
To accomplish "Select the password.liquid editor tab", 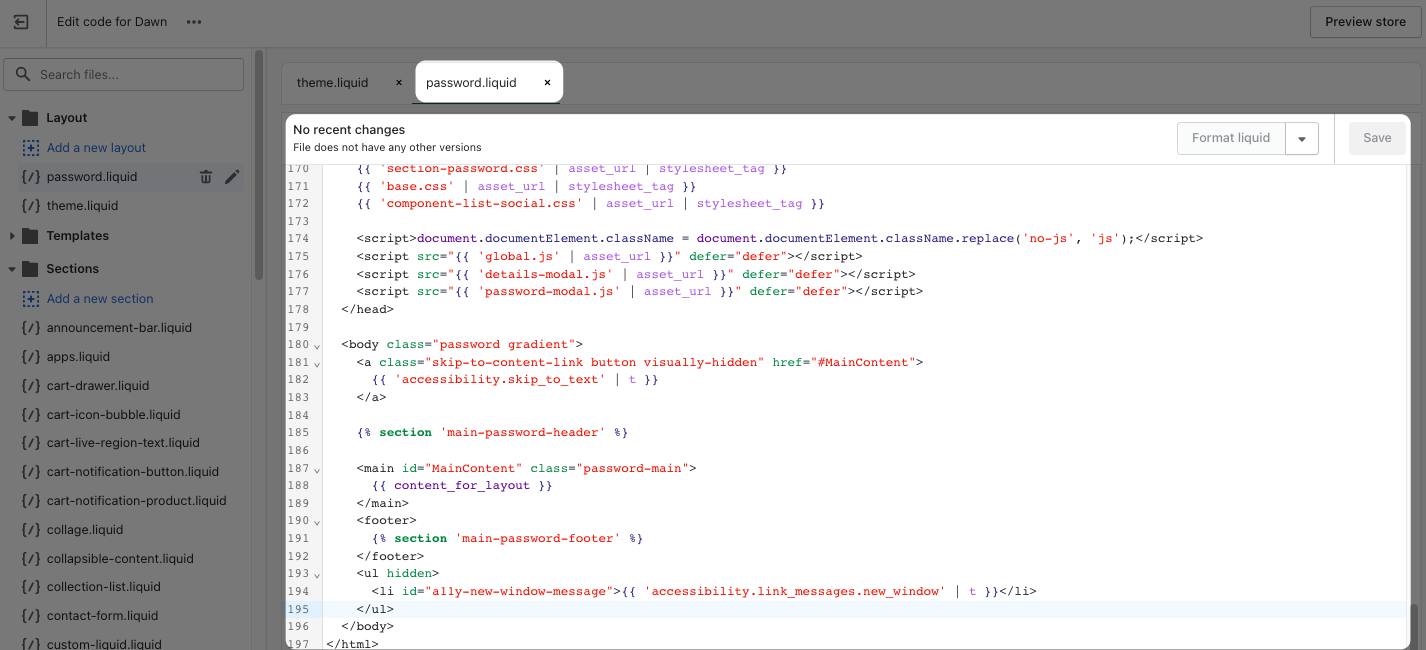I will [471, 83].
